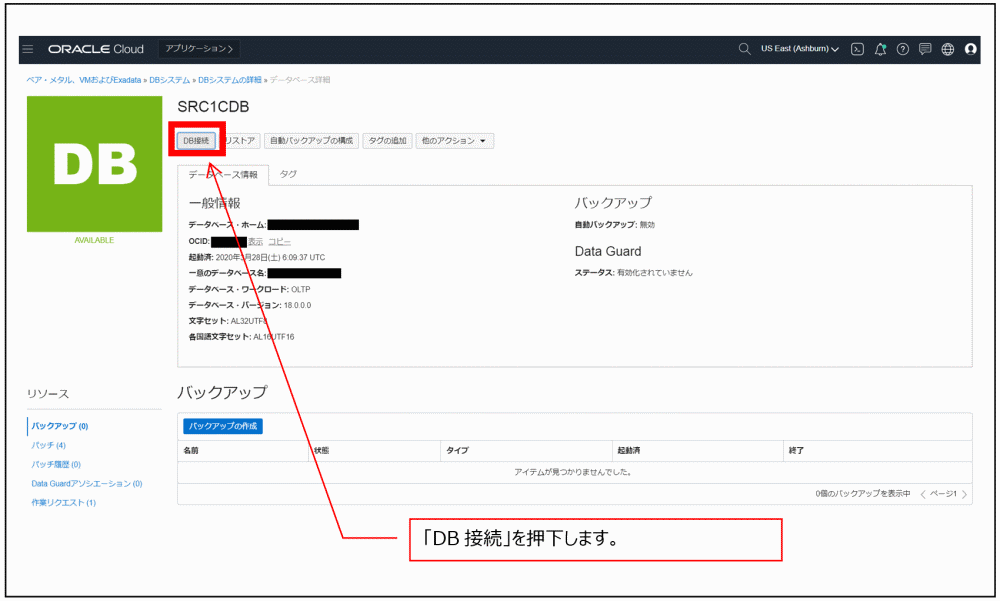Open the search icon in header
1000x601 pixels.
(x=744, y=49)
